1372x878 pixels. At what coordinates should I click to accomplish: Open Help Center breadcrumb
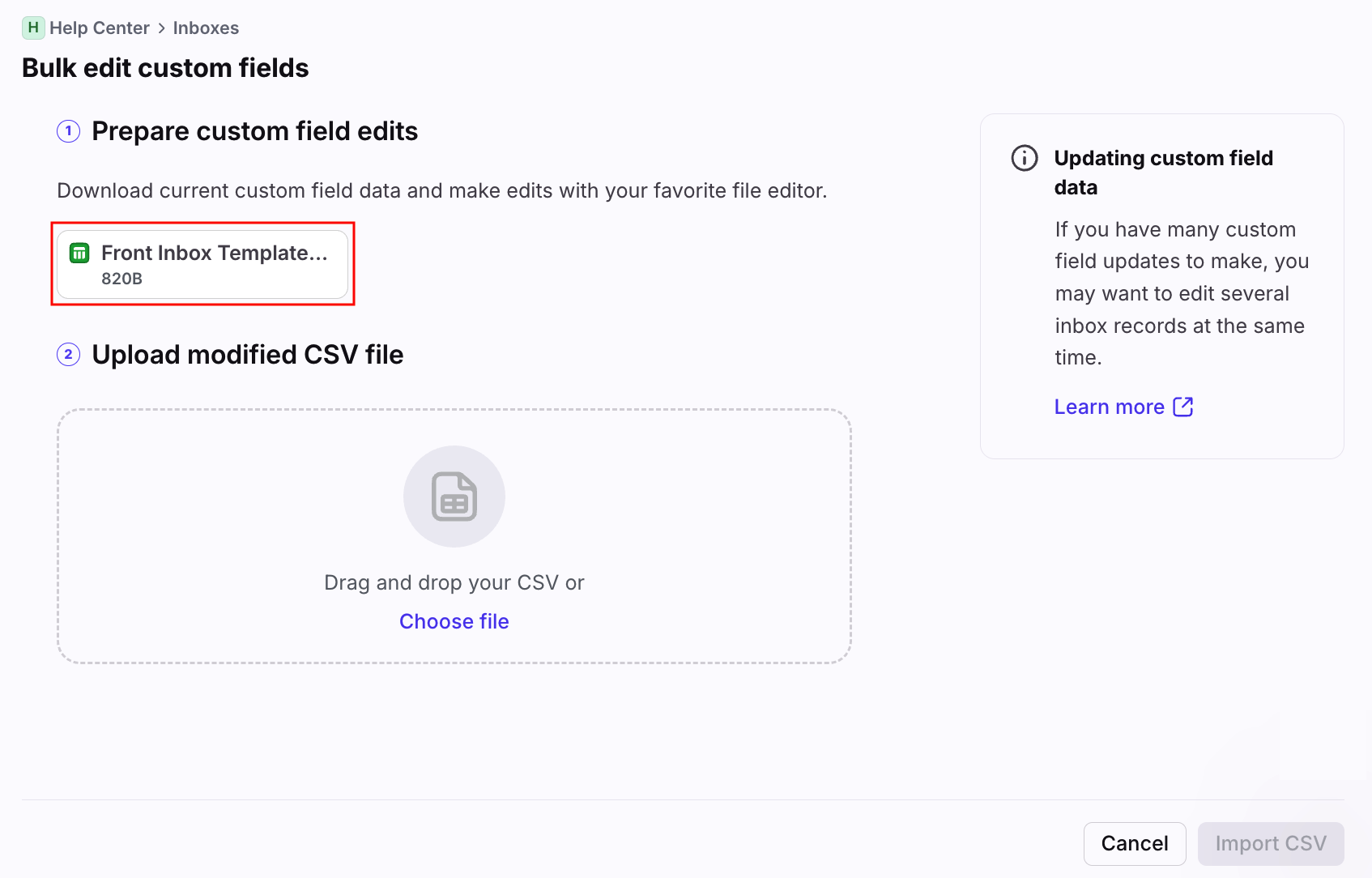click(99, 28)
